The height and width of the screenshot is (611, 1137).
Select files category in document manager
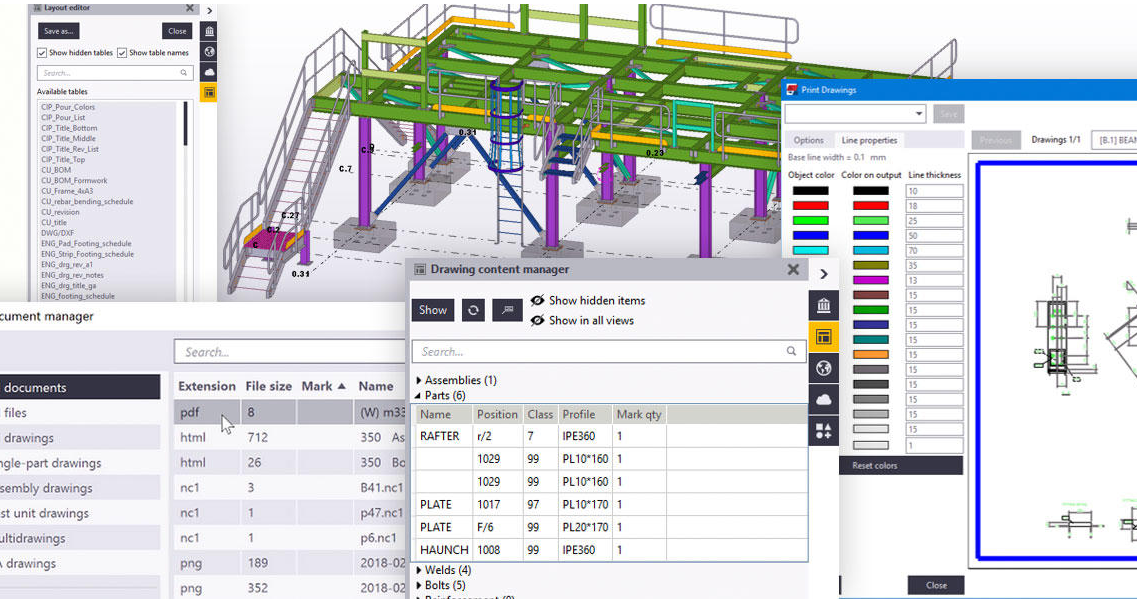pos(80,412)
